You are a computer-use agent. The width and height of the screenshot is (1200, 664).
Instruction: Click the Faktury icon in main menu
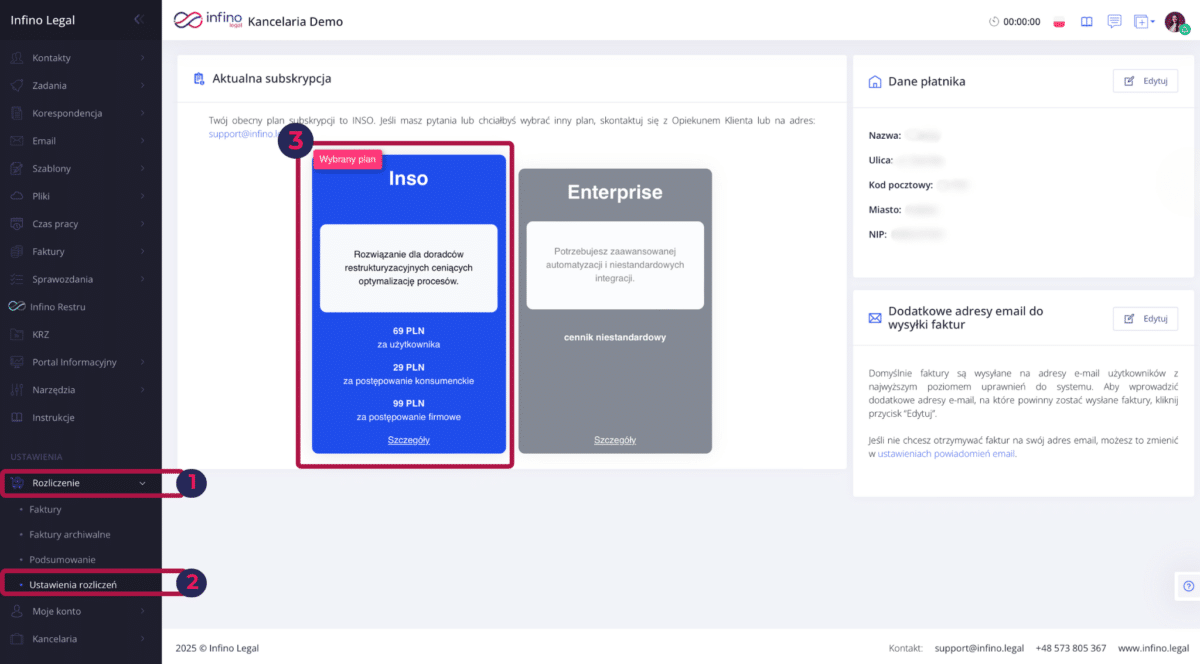click(16, 252)
